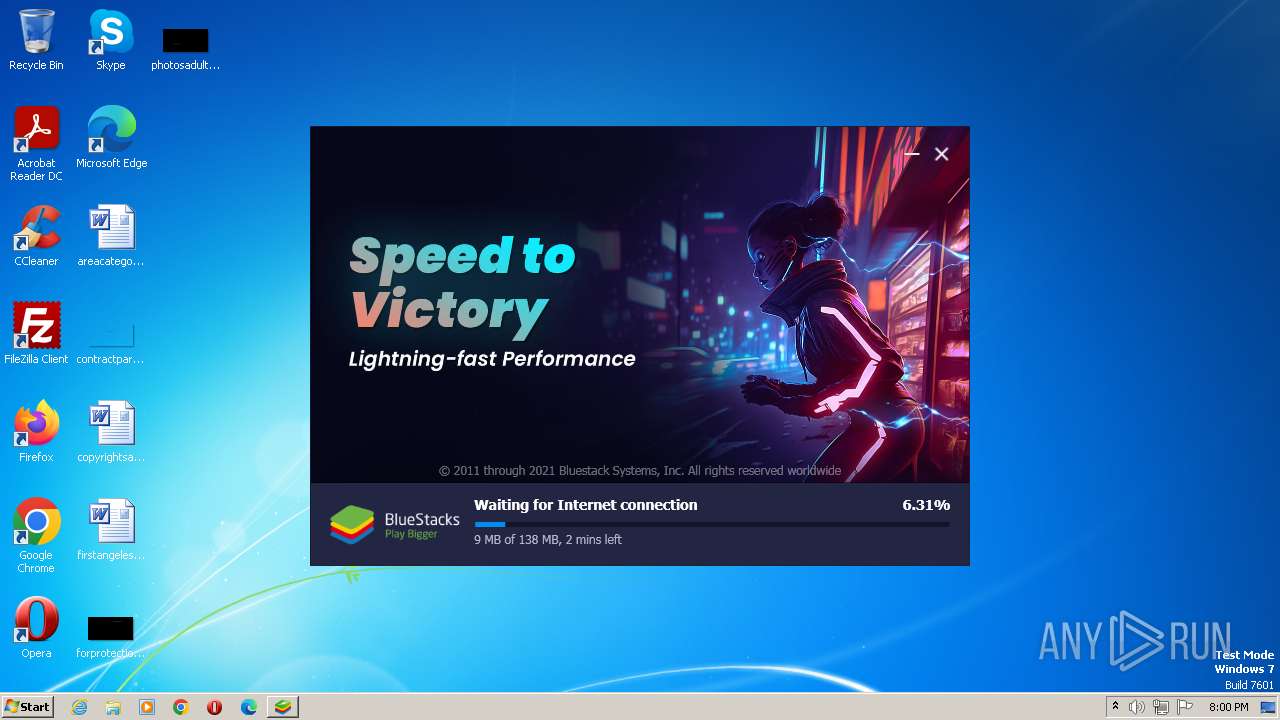Click the Opera icon in taskbar
The width and height of the screenshot is (1280, 720).
click(214, 707)
